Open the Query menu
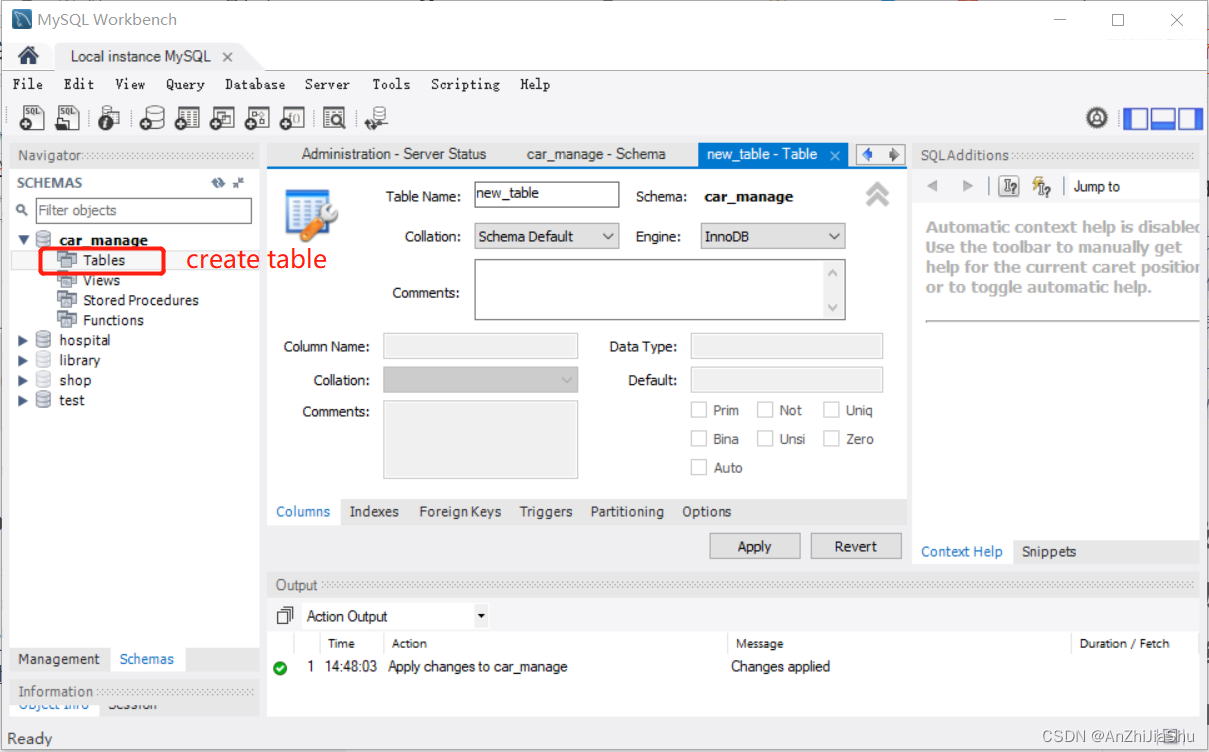Image resolution: width=1209 pixels, height=752 pixels. [x=185, y=84]
